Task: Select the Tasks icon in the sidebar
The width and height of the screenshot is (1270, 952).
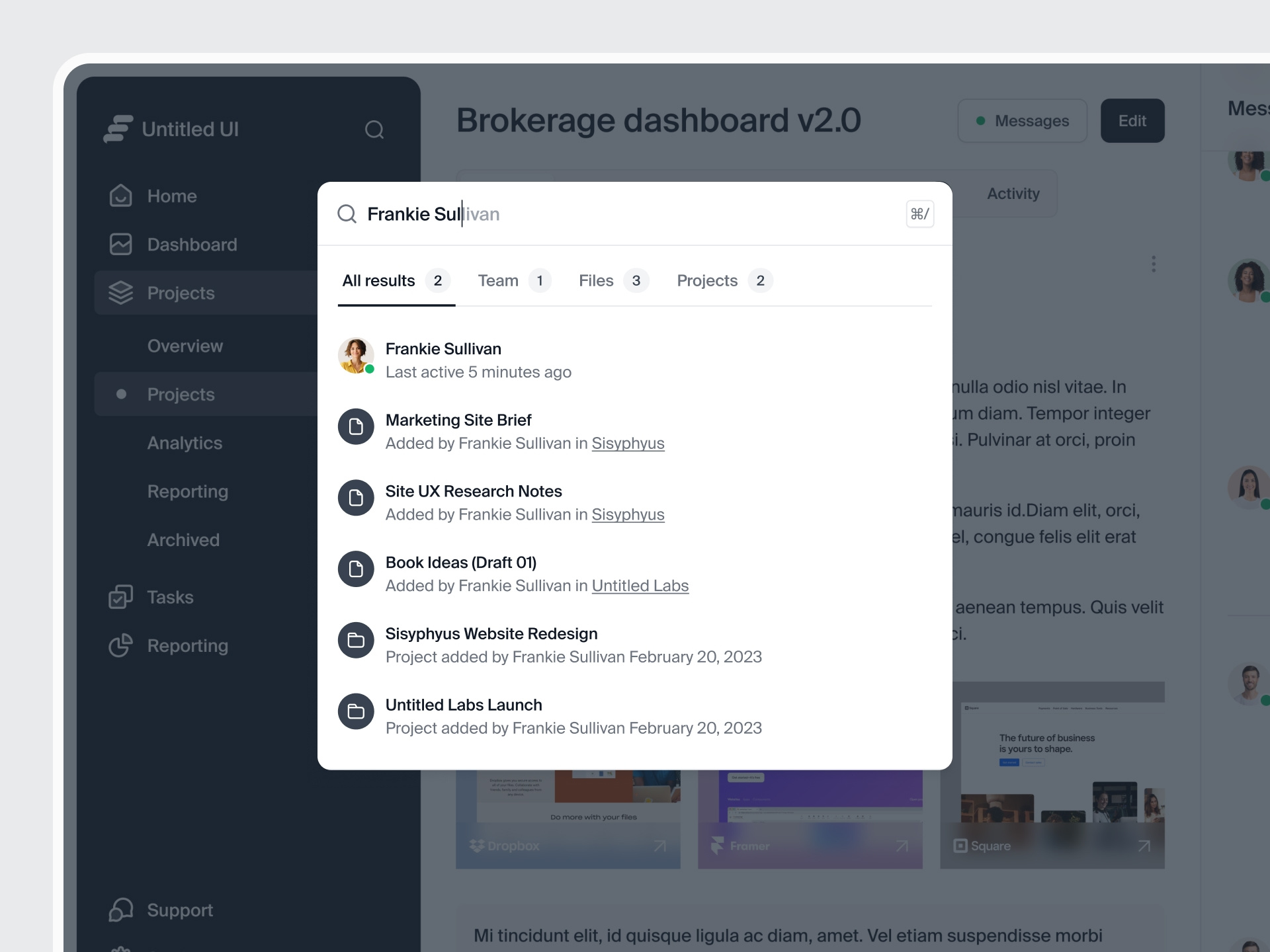Action: 120,596
